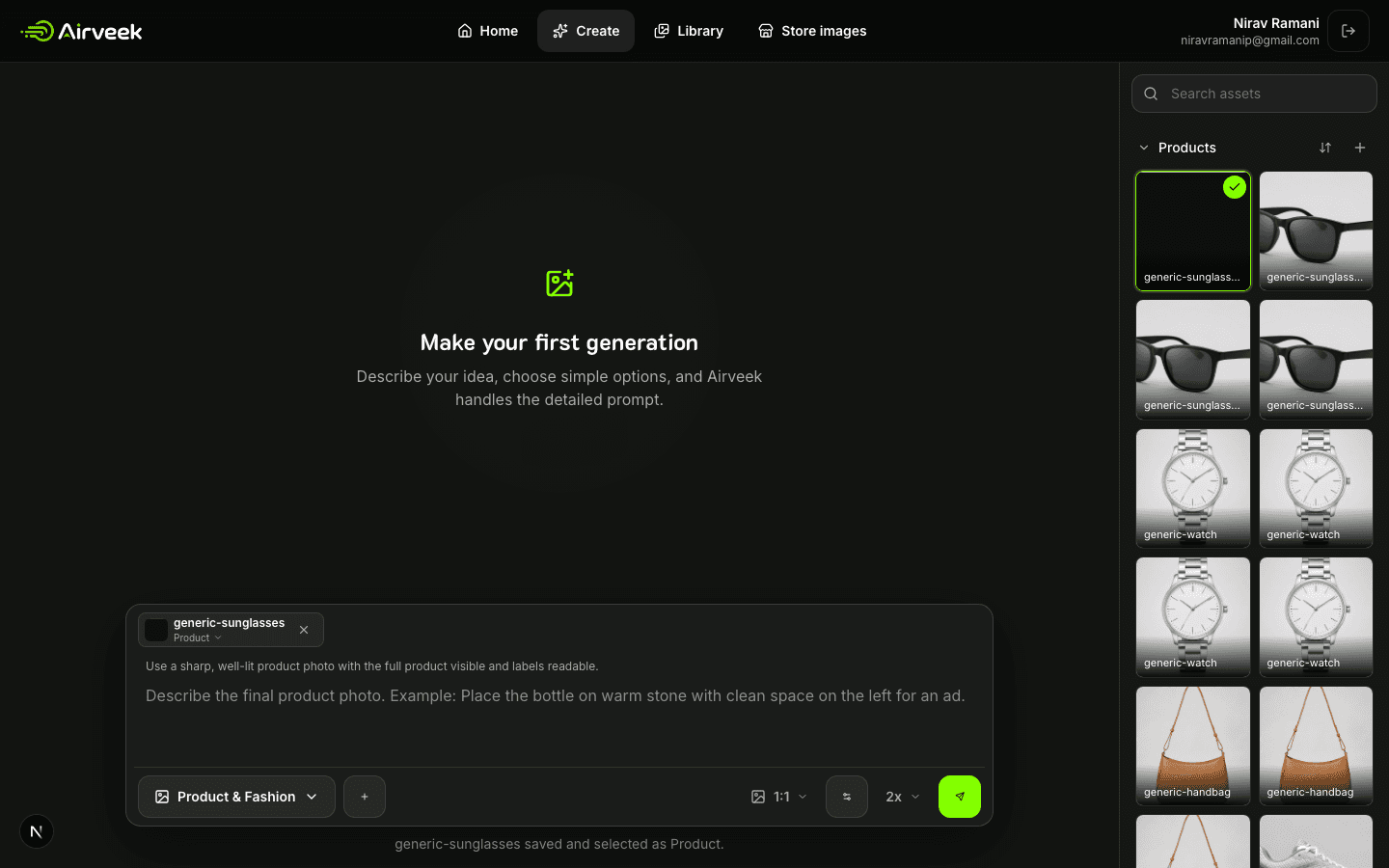The image size is (1389, 868).
Task: Remove the generic-sunglasses chip with X
Action: point(304,630)
